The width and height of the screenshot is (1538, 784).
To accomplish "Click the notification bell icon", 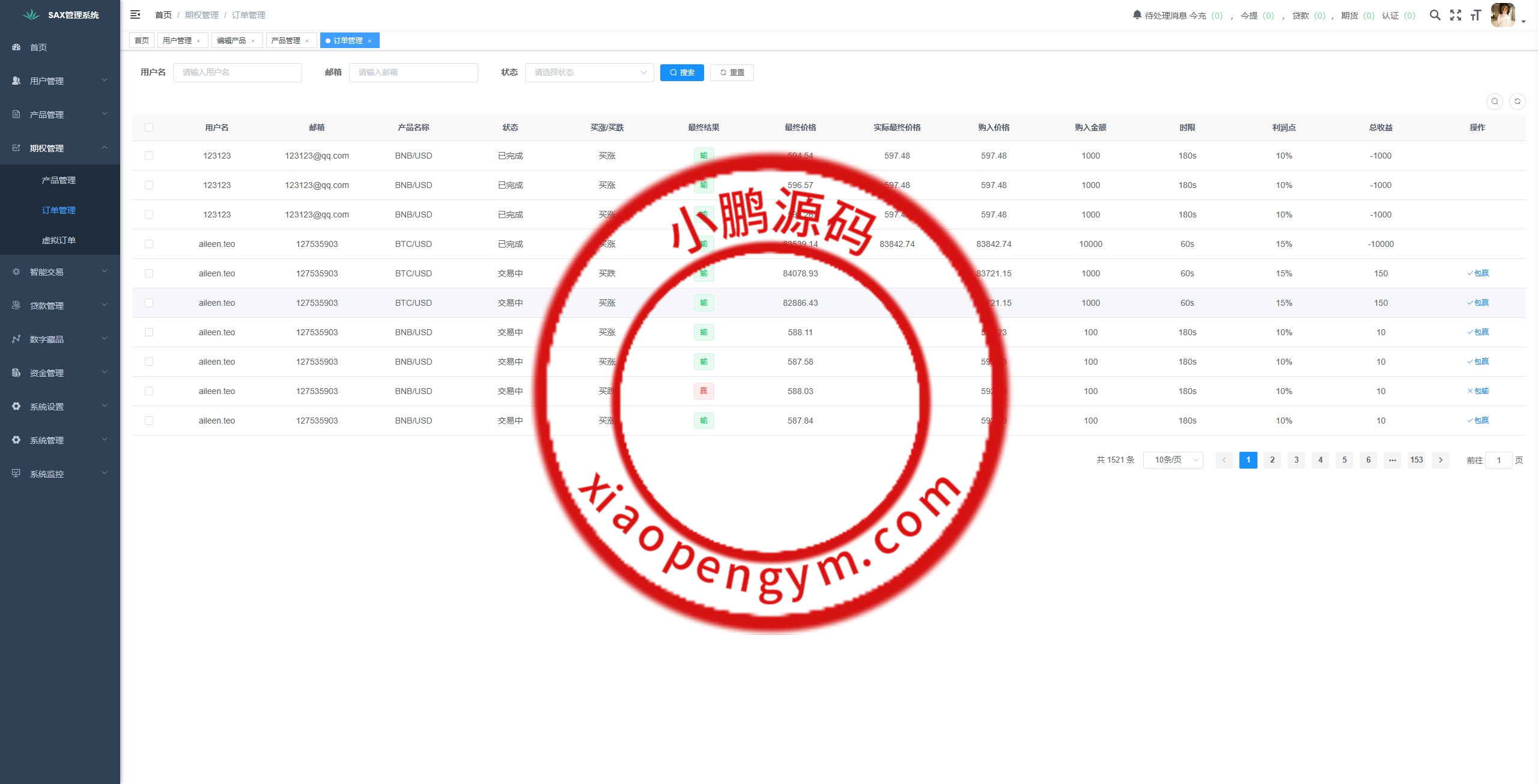I will click(x=1137, y=14).
